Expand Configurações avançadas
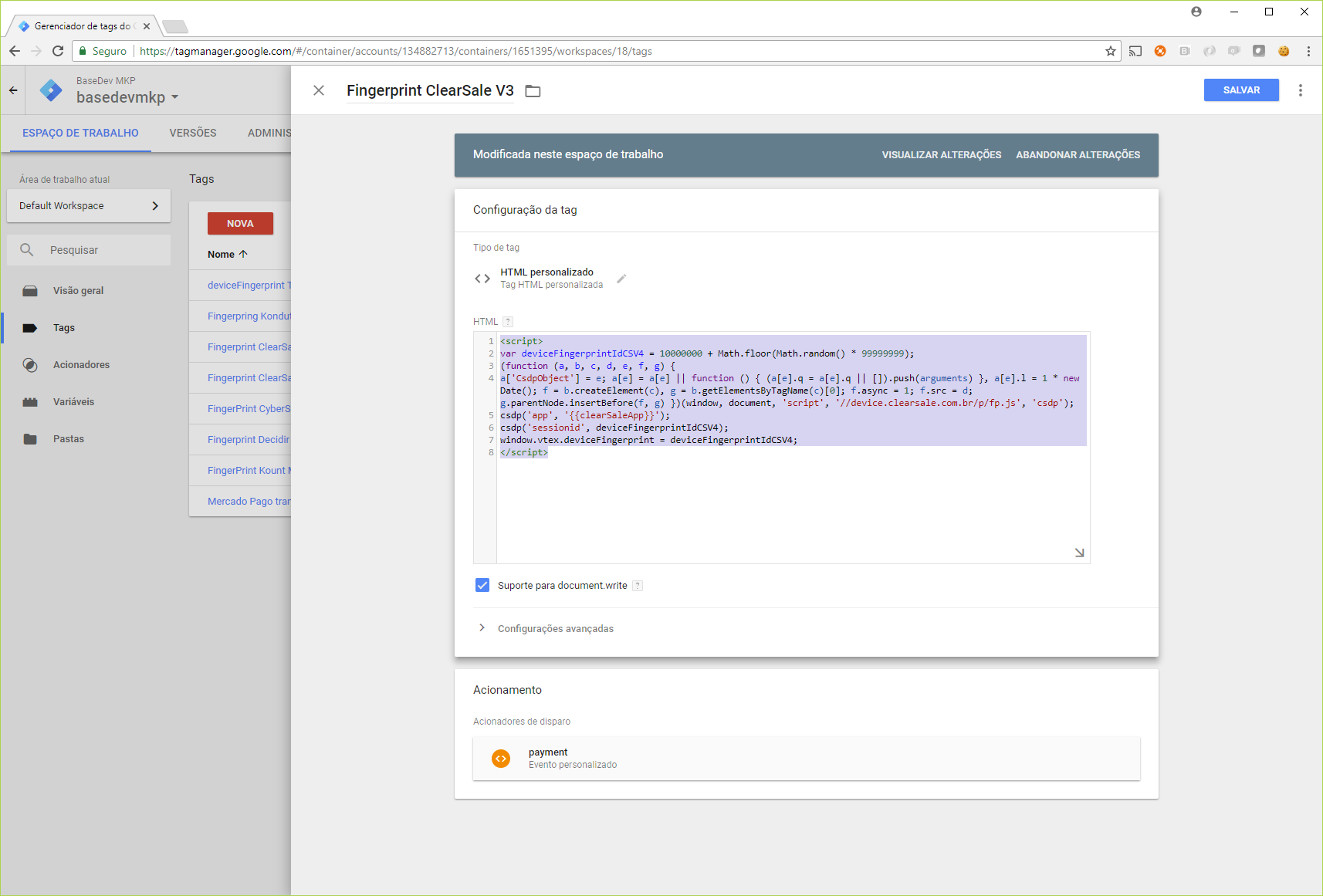Viewport: 1323px width, 896px height. pyautogui.click(x=555, y=628)
